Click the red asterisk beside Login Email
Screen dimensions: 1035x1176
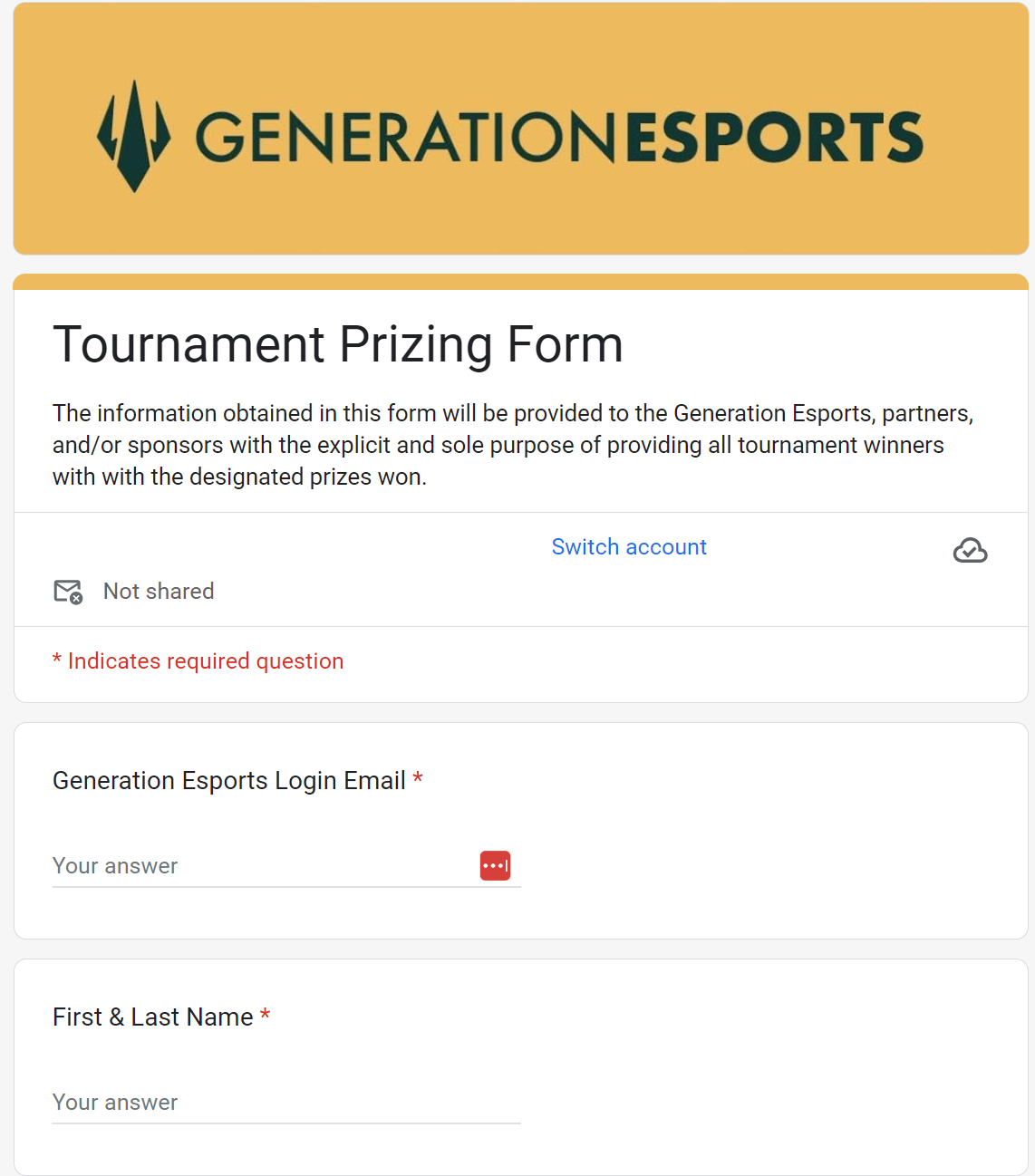click(418, 779)
